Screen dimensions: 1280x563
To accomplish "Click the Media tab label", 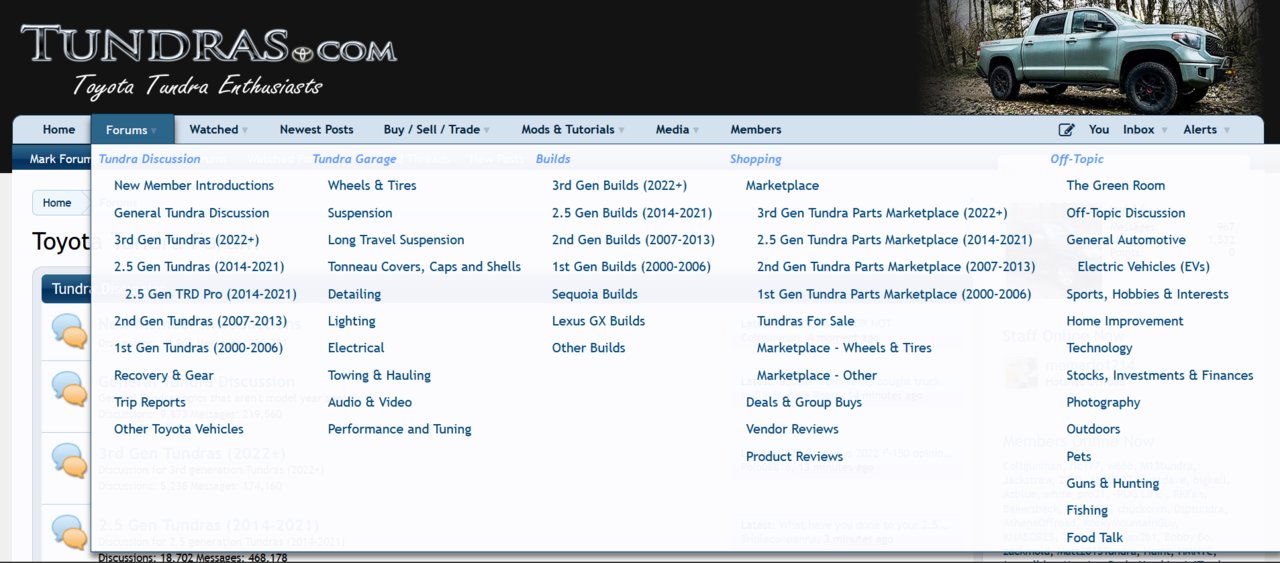I will pyautogui.click(x=672, y=130).
